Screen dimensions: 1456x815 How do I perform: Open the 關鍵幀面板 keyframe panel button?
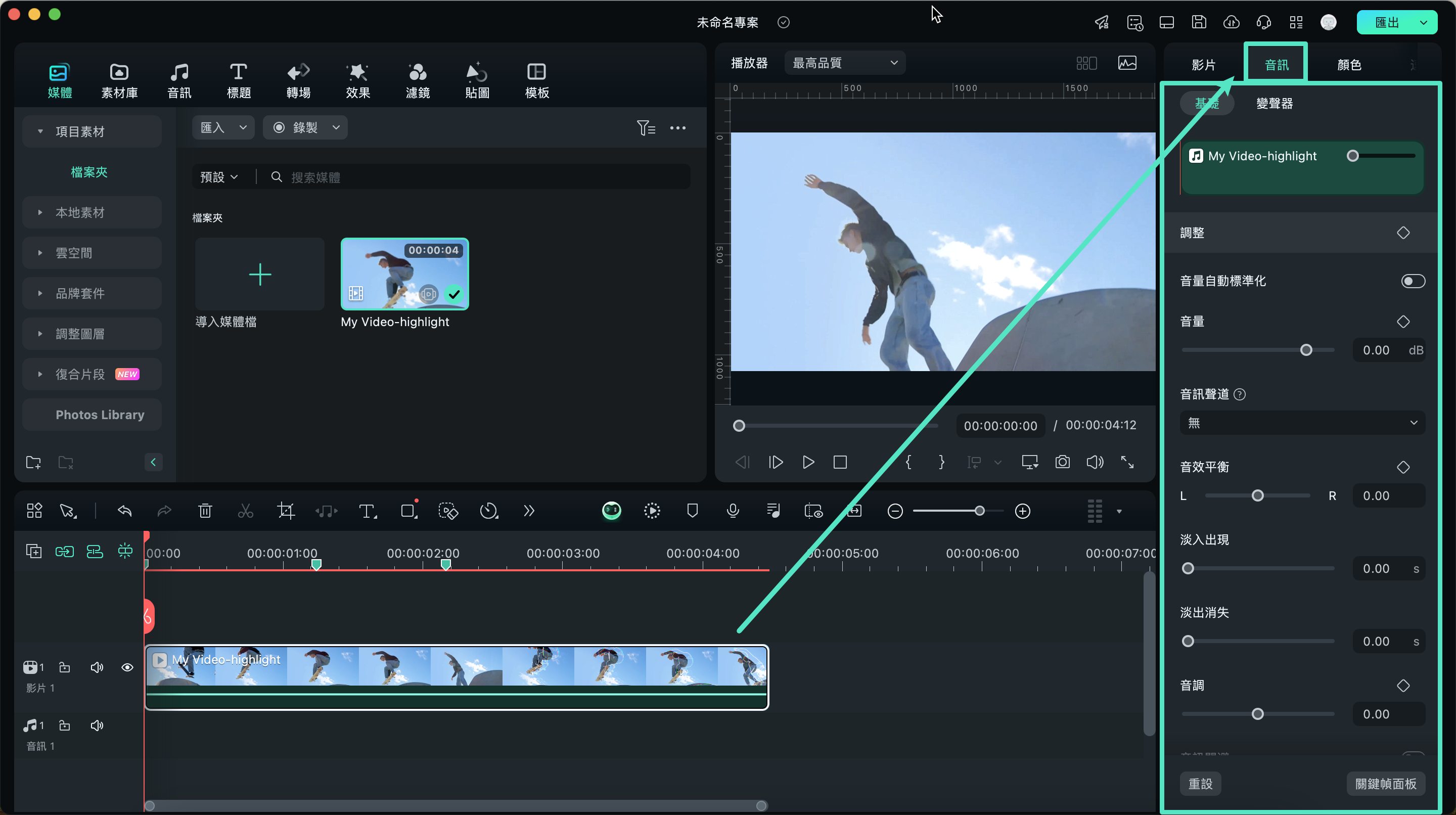tap(1385, 783)
